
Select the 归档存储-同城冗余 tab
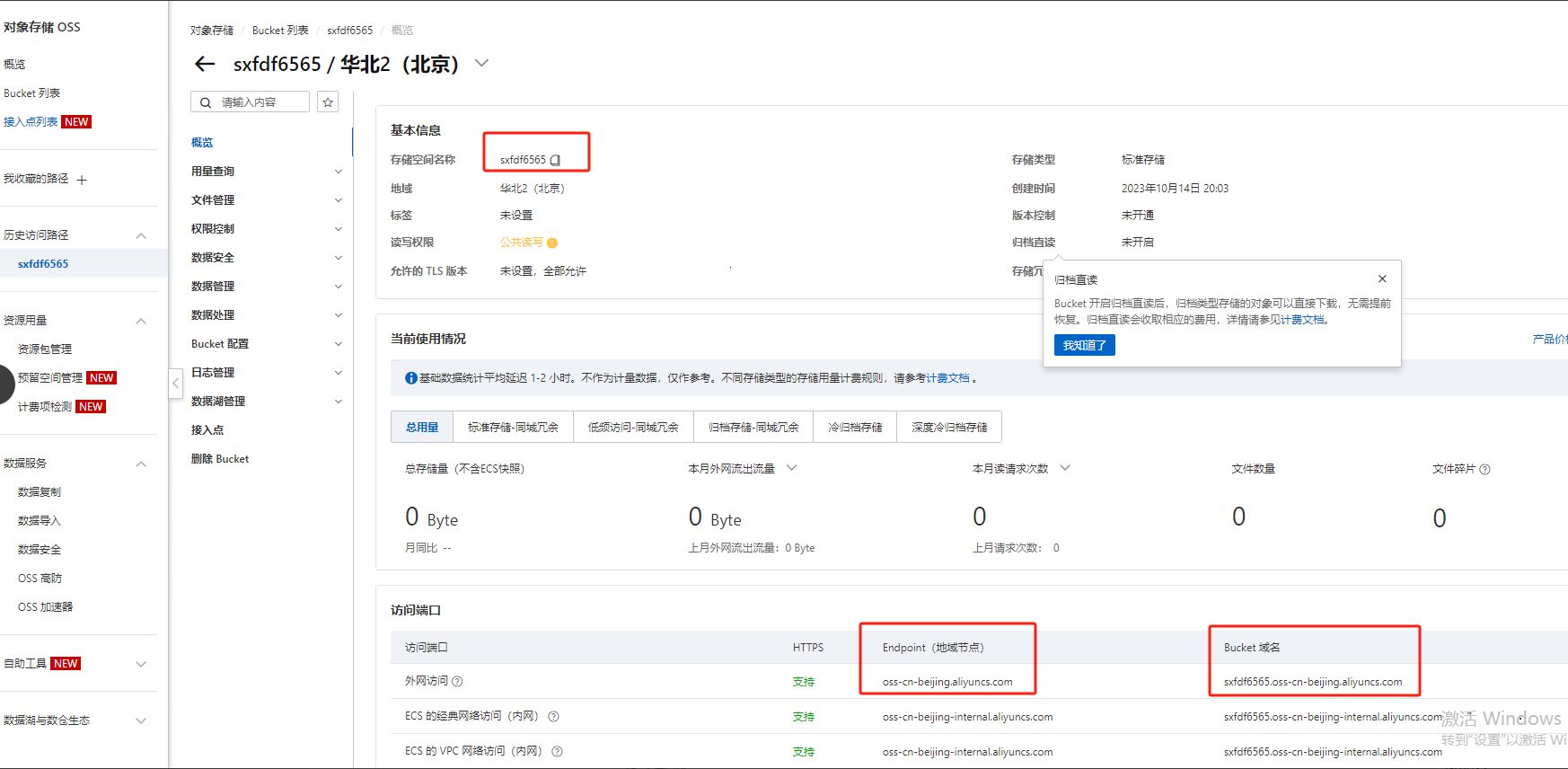753,428
